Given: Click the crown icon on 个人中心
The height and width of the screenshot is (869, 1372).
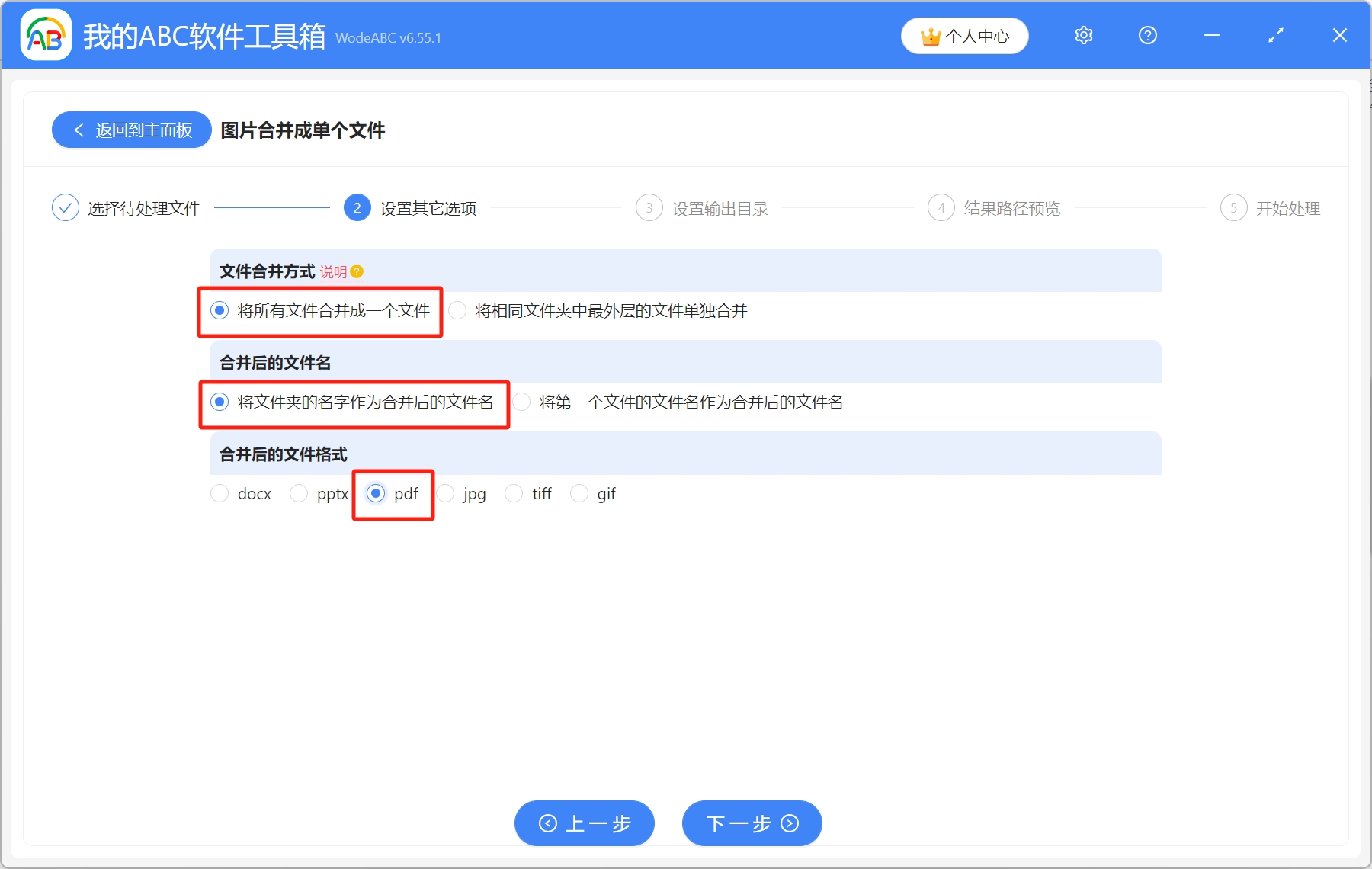Looking at the screenshot, I should tap(929, 35).
